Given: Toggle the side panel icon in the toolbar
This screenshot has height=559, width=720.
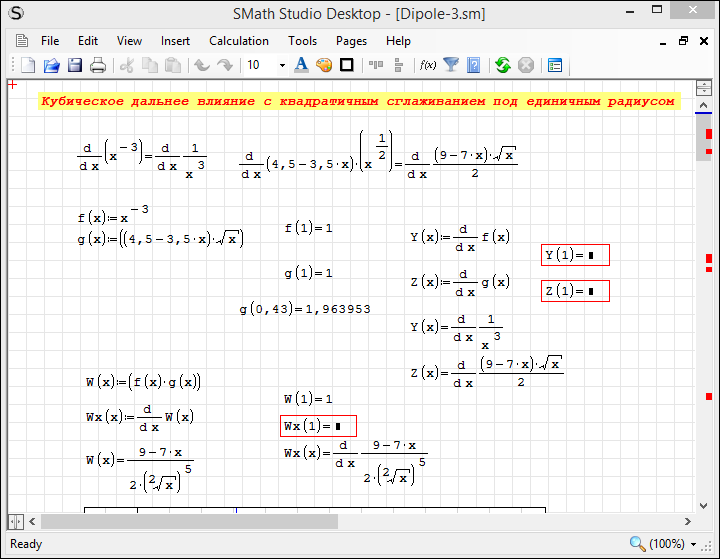Looking at the screenshot, I should pos(555,66).
